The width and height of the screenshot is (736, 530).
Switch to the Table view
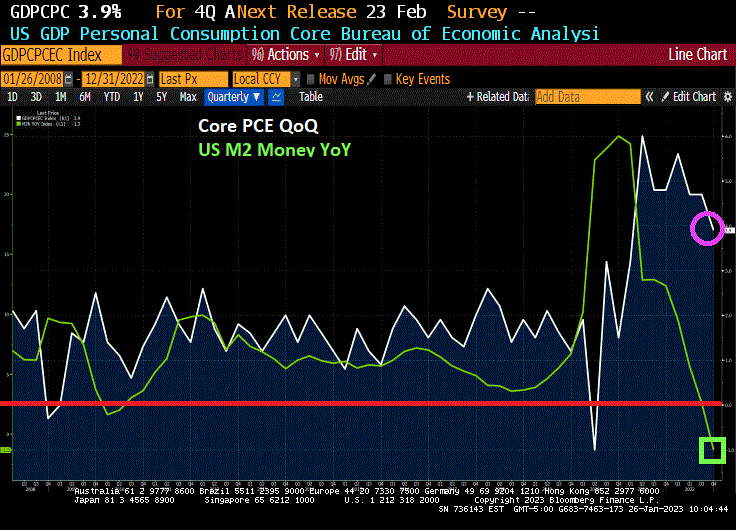(310, 97)
